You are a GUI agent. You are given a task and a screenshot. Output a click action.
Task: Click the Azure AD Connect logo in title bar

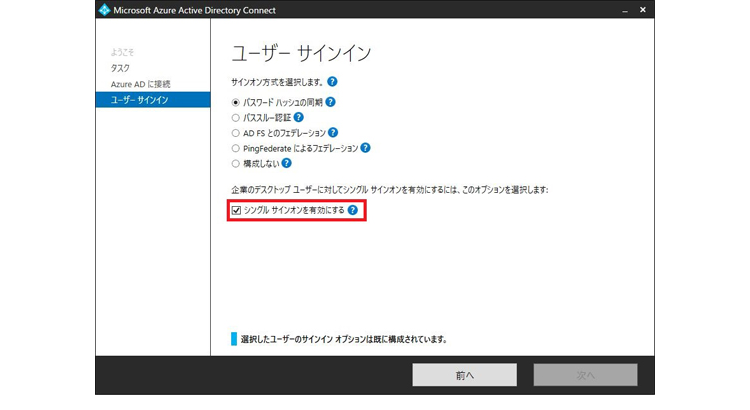point(104,10)
